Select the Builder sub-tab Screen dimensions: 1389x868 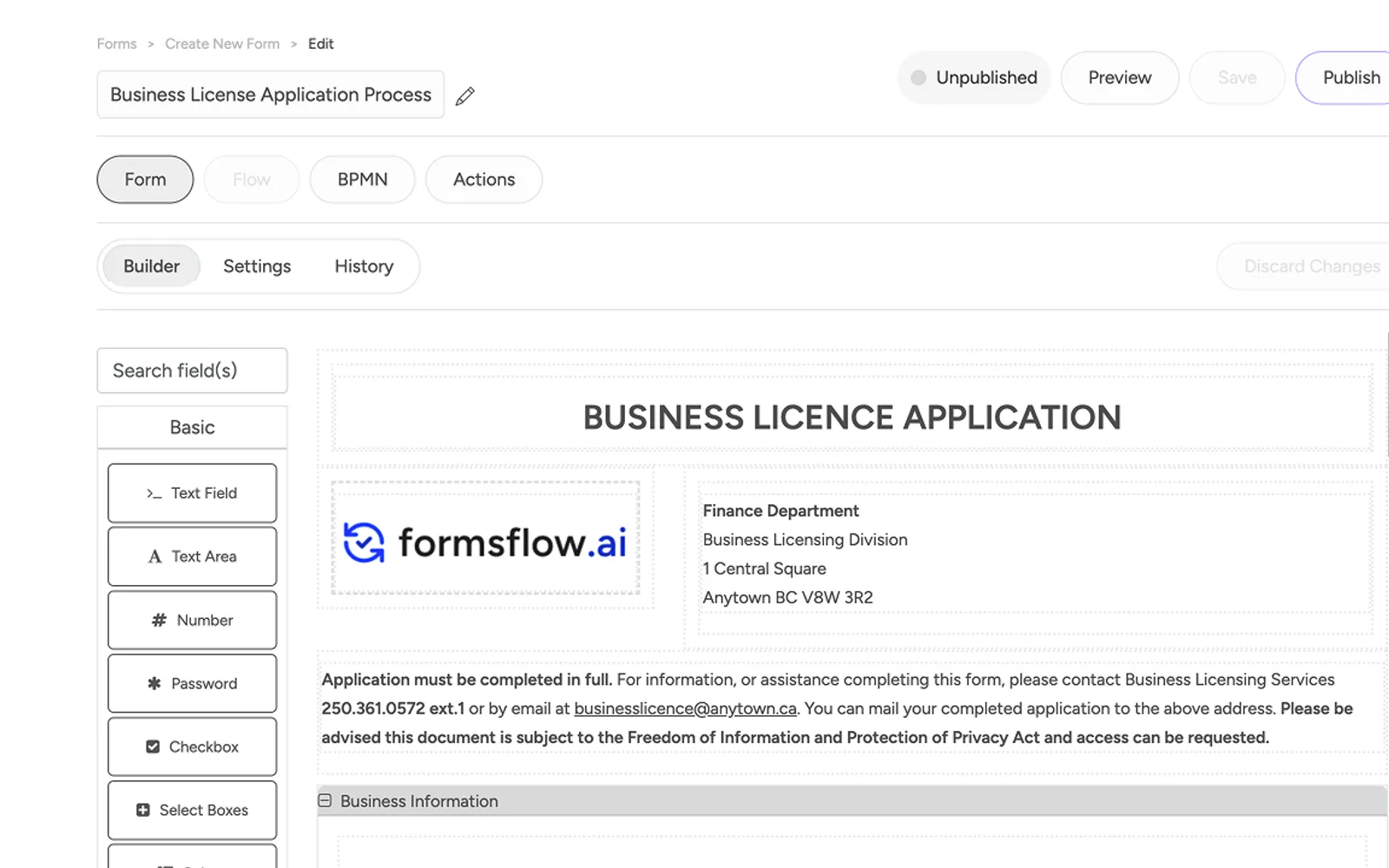tap(151, 266)
